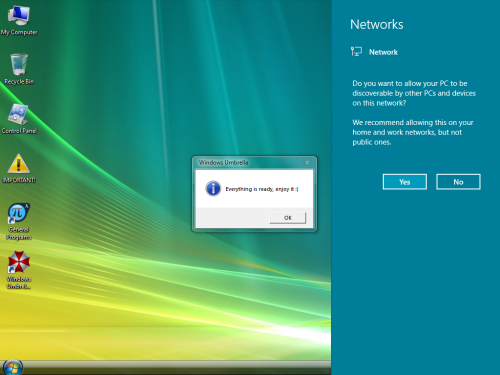Click the "Everything is ready" message text
The height and width of the screenshot is (375, 500).
tap(262, 189)
